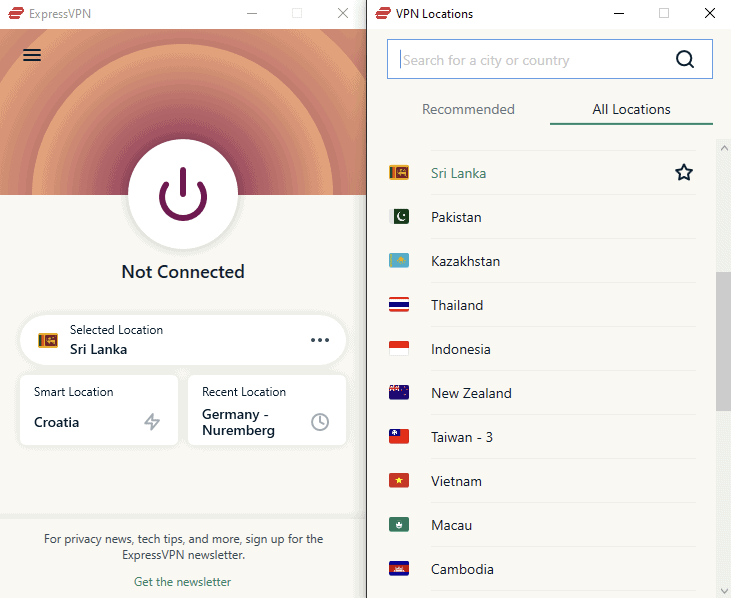Click the Macau flag icon
This screenshot has height=598, width=731.
(399, 525)
